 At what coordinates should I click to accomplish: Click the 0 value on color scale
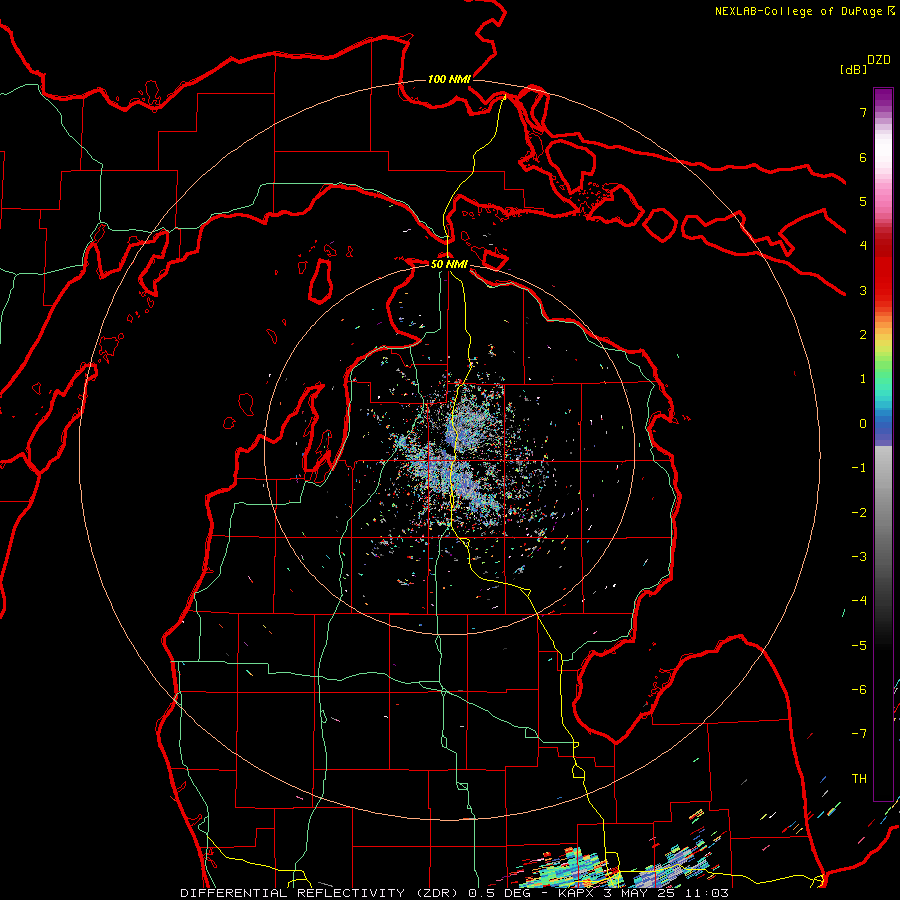point(863,424)
